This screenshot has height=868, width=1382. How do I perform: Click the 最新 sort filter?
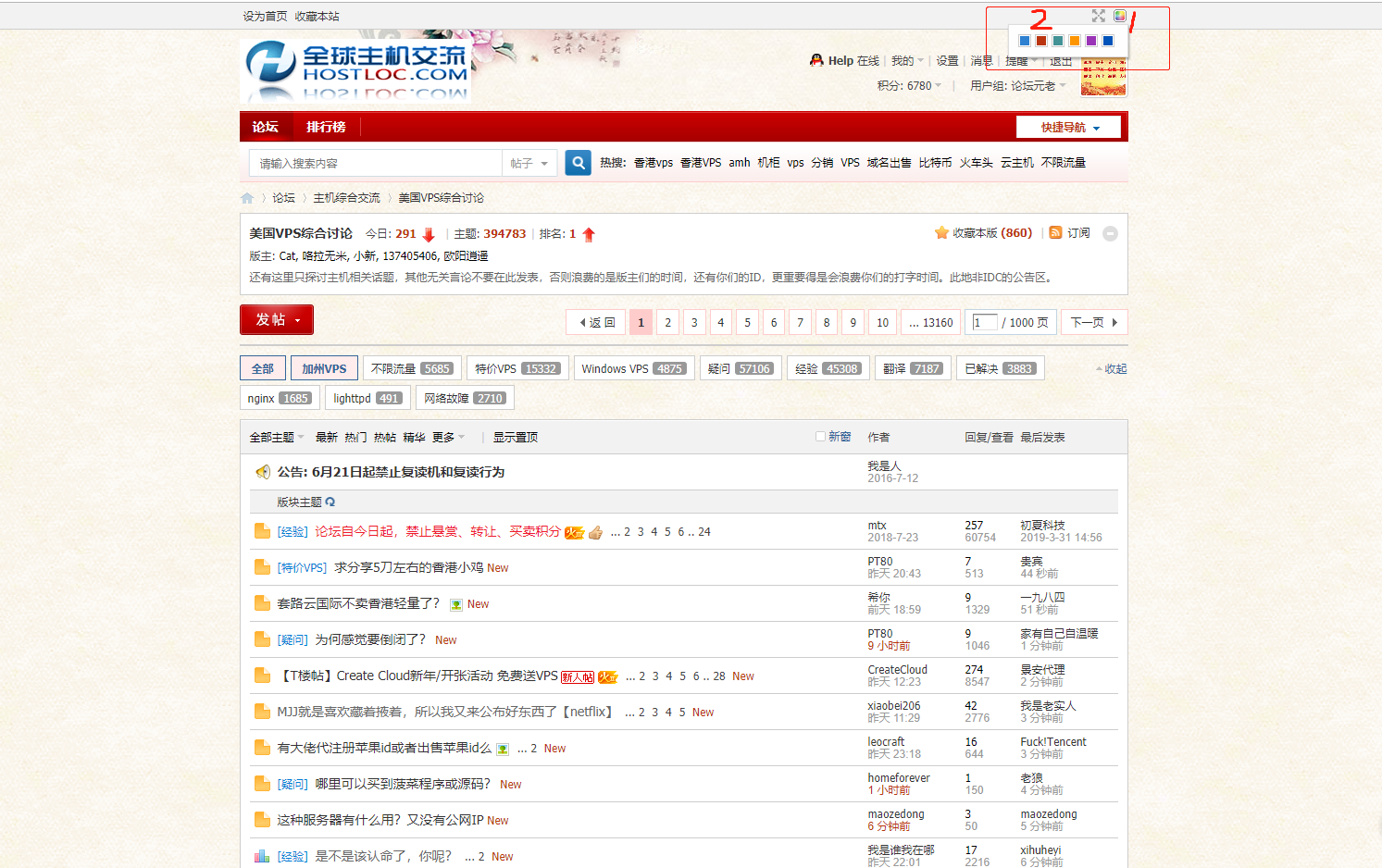click(327, 438)
